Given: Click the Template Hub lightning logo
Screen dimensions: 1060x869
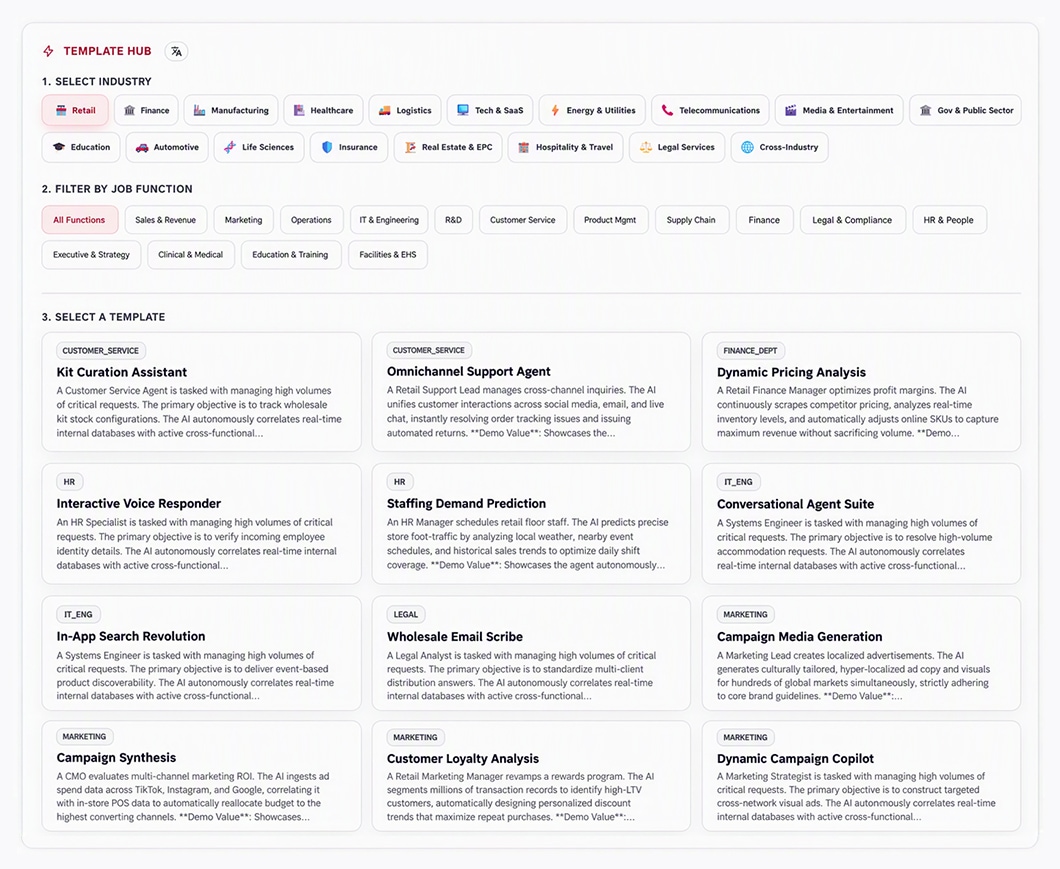Looking at the screenshot, I should [x=49, y=51].
